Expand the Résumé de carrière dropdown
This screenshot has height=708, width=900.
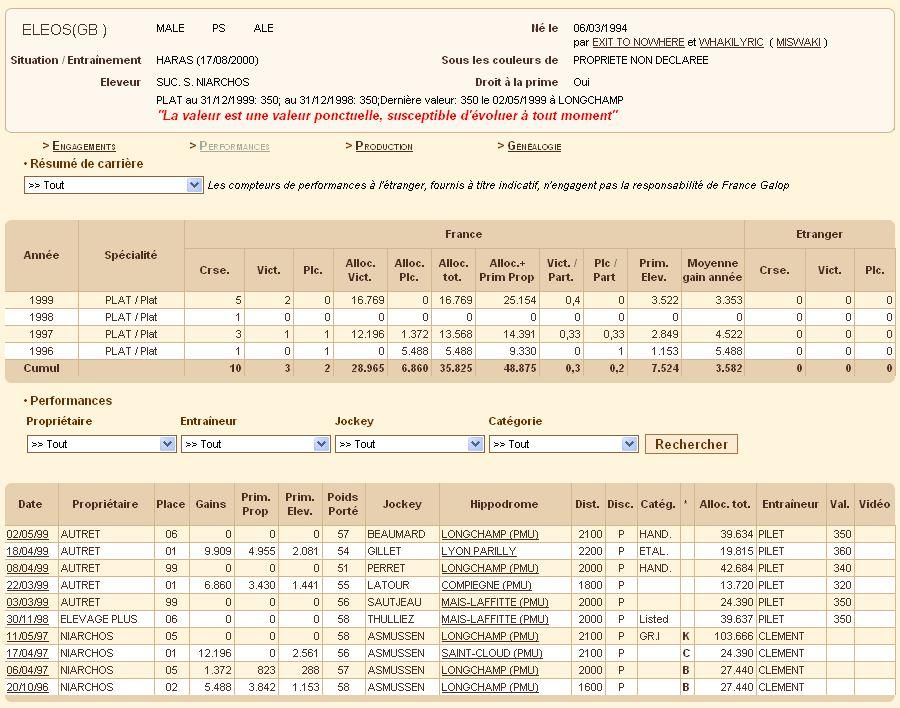click(x=114, y=185)
